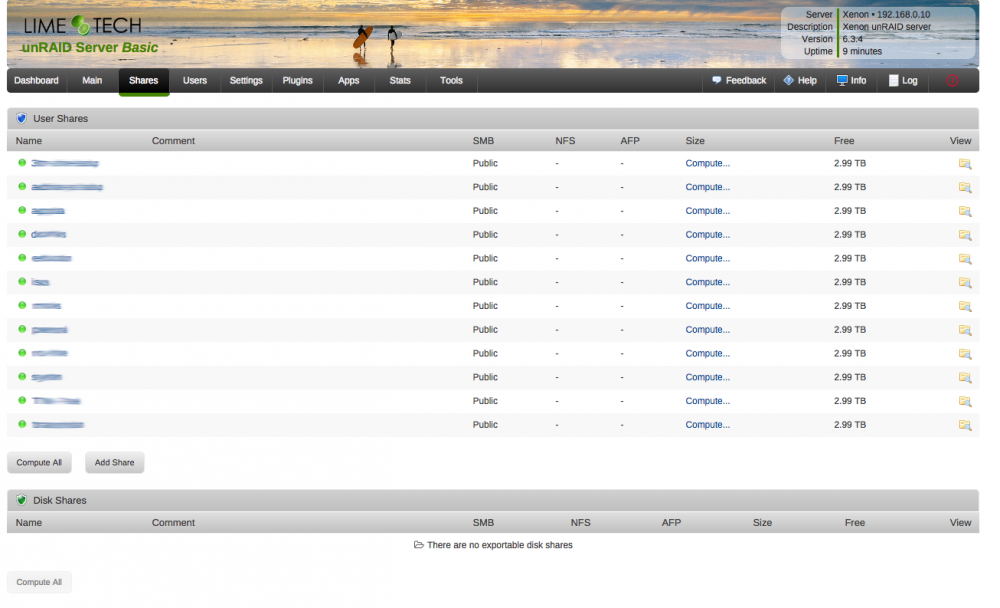
Task: Click Compute All under Disk Shares
Action: point(39,582)
